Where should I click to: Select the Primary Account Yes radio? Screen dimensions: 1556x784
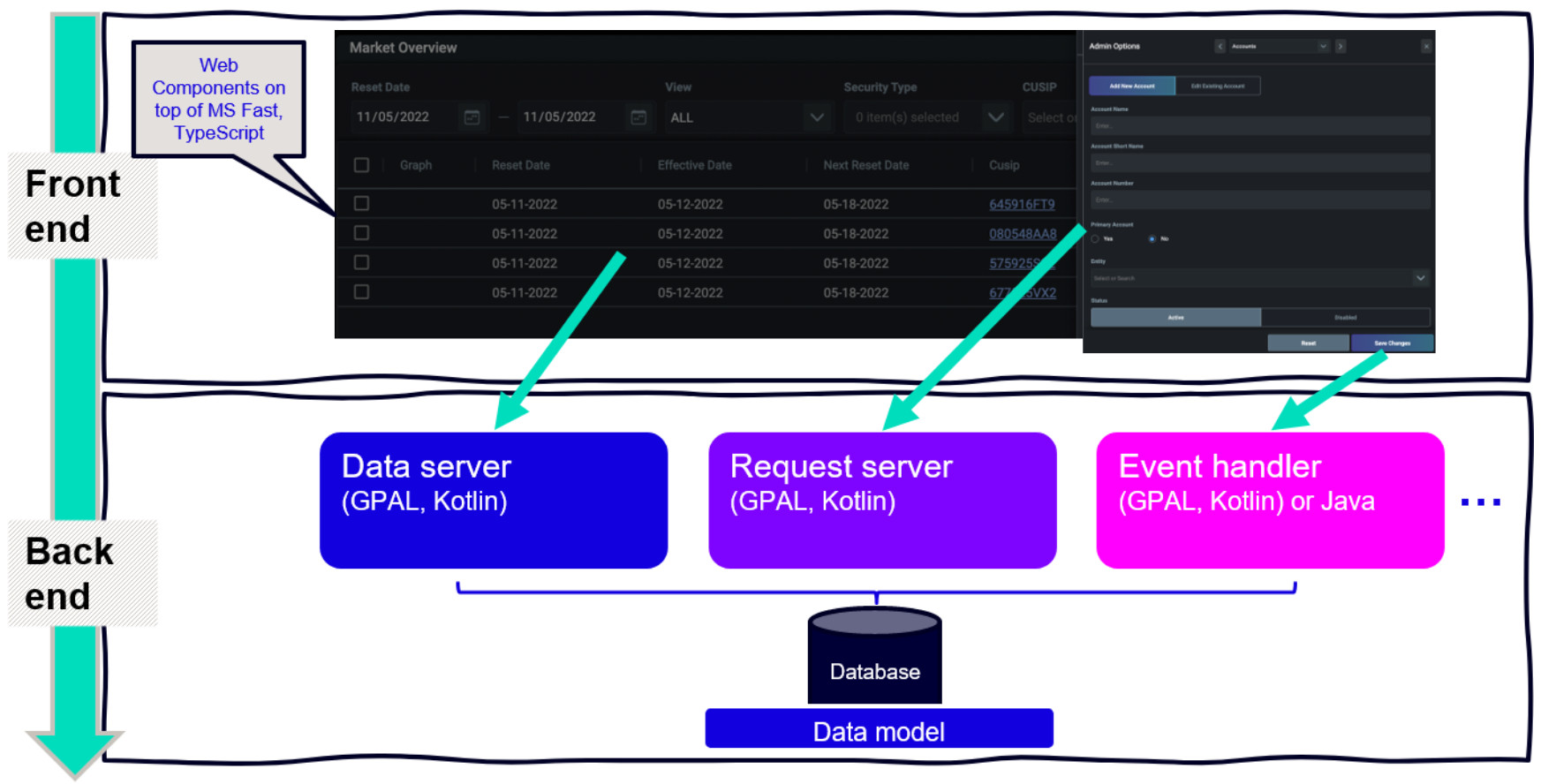click(x=1095, y=239)
